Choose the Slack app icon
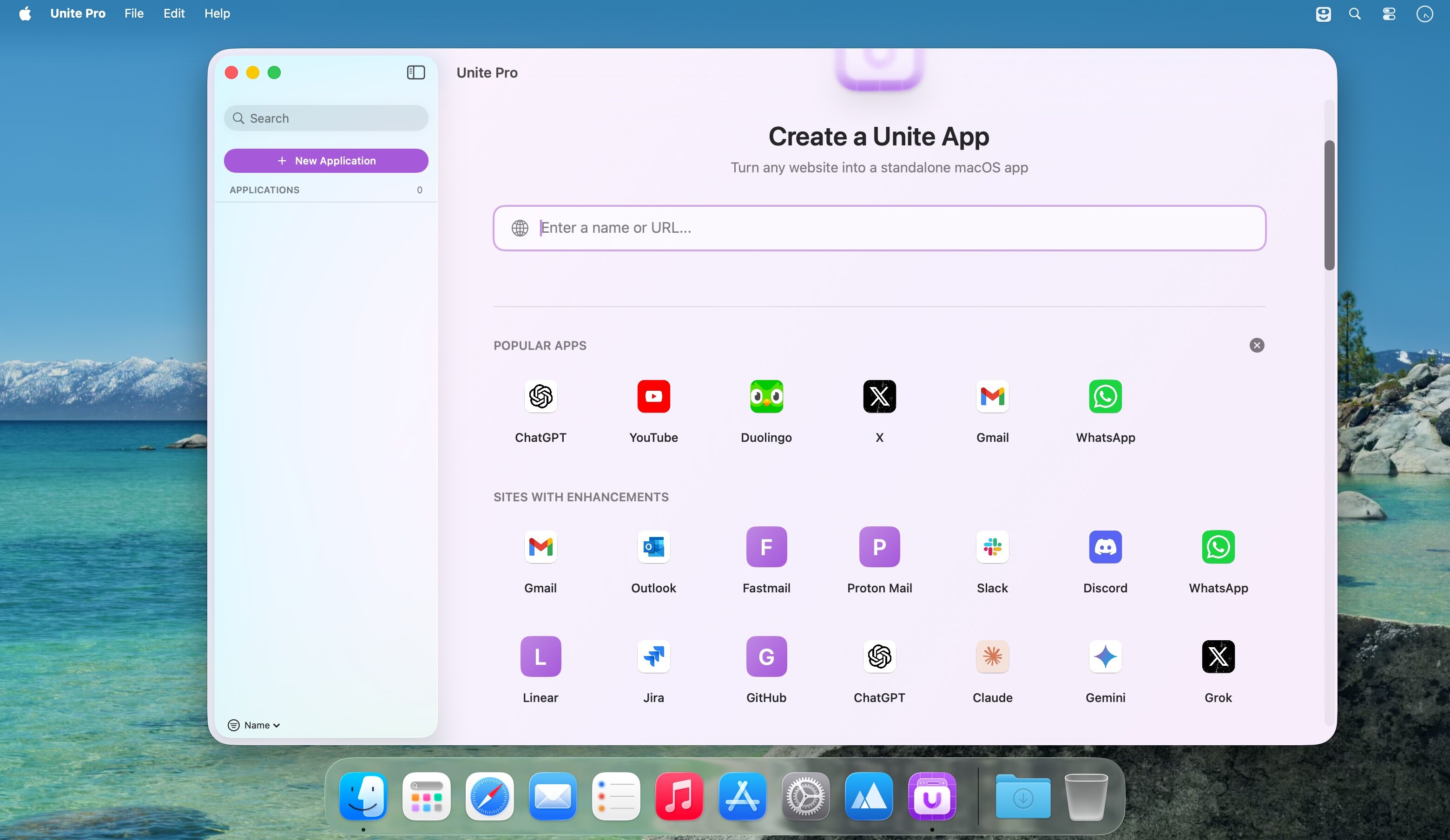1450x840 pixels. [992, 546]
